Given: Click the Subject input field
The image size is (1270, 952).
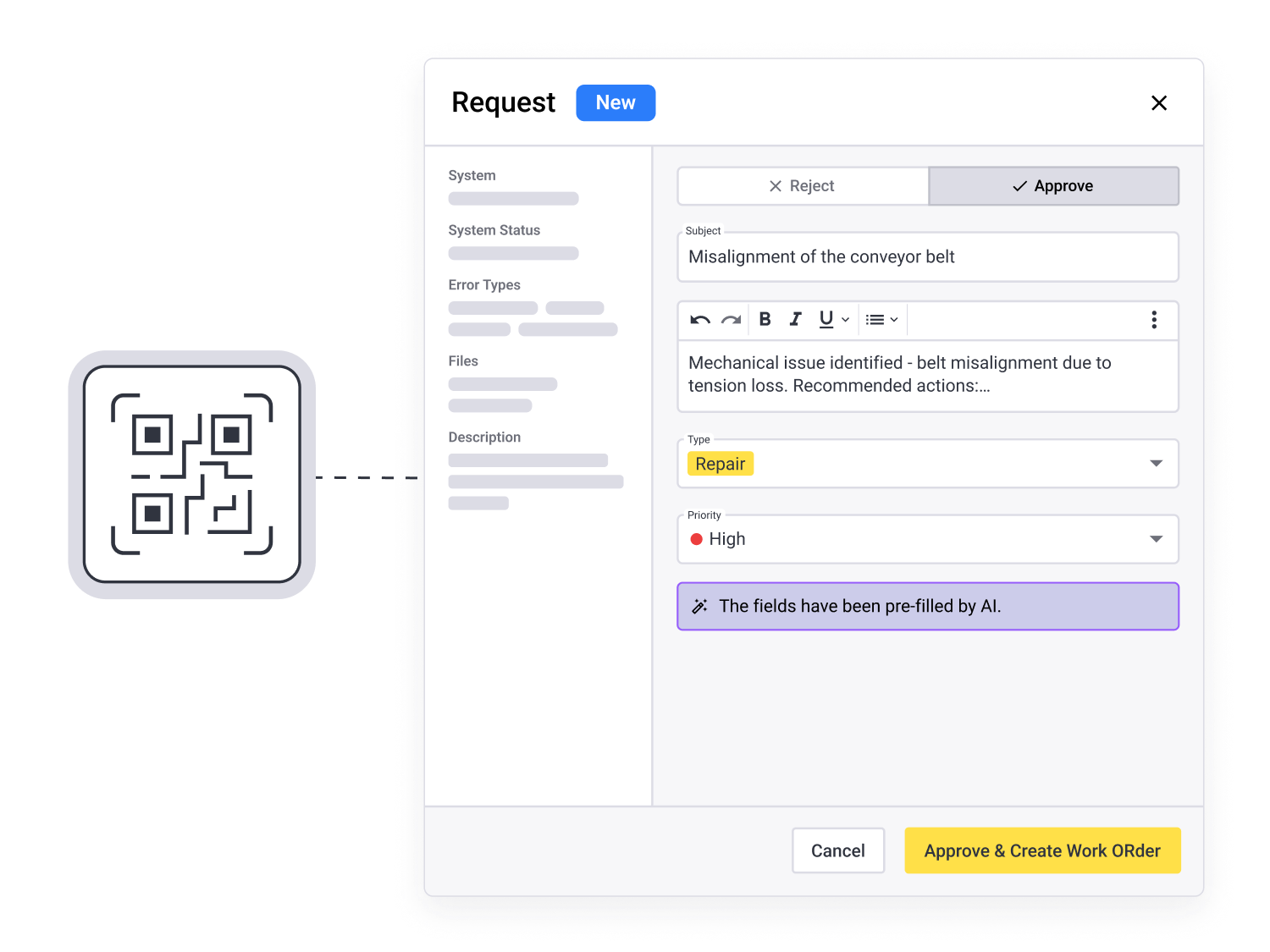Looking at the screenshot, I should pyautogui.click(x=928, y=257).
